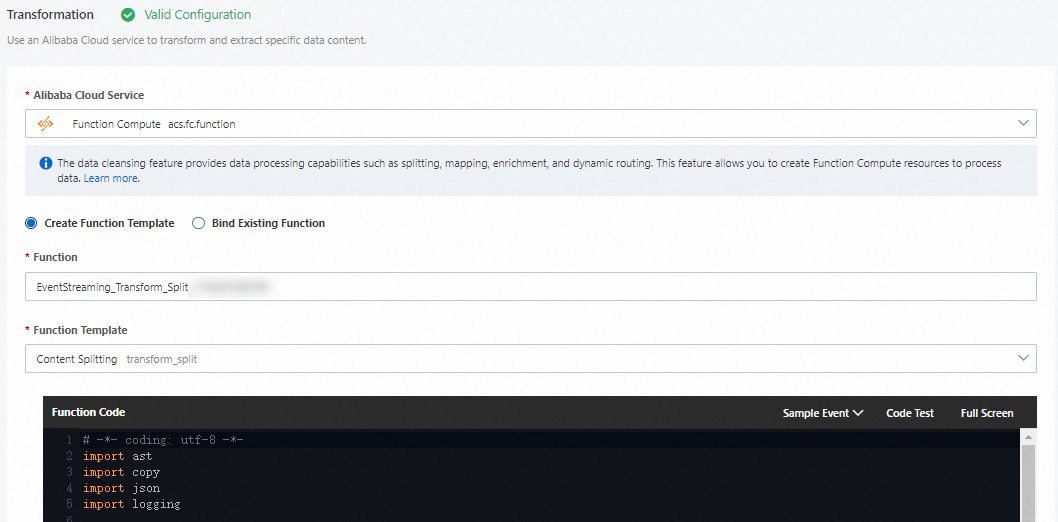Expand the Function Template dropdown

(x=530, y=359)
